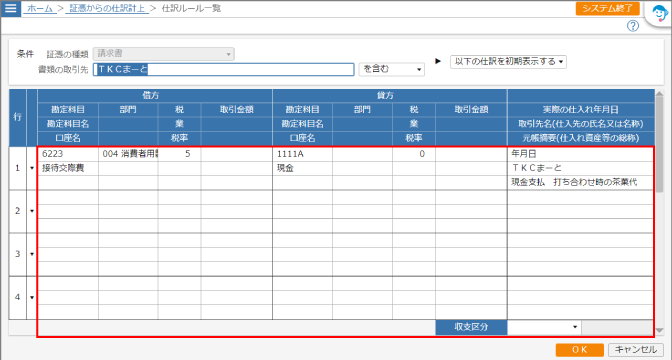Click 借方 column group header

click(x=155, y=96)
